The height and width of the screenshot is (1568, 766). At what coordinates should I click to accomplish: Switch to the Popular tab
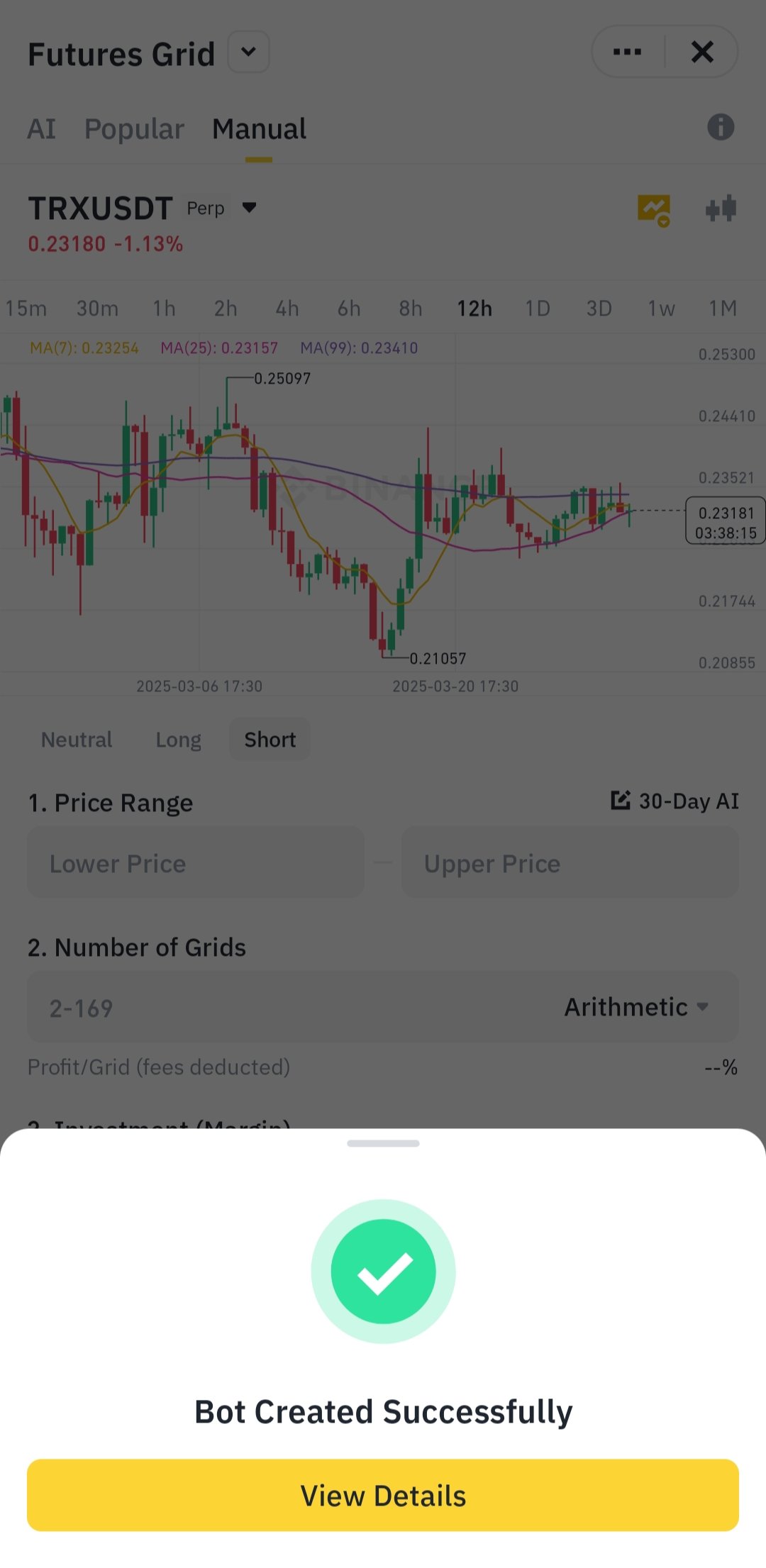[134, 129]
